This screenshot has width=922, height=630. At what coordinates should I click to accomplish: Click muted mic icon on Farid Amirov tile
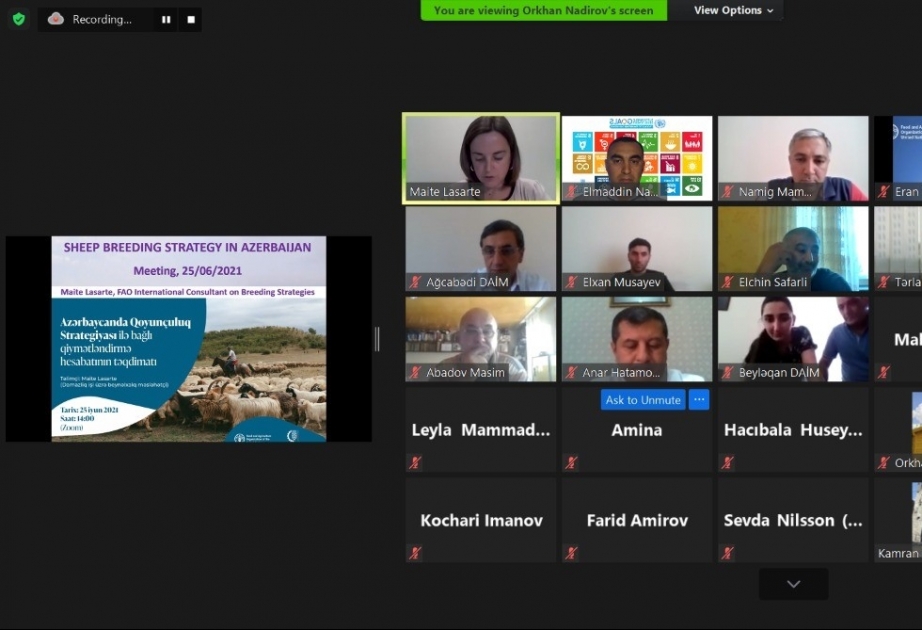(571, 553)
